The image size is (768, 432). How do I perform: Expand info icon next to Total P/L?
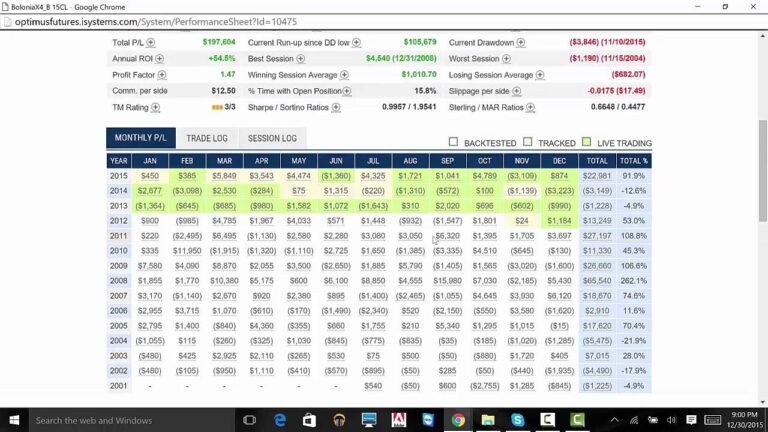(151, 43)
